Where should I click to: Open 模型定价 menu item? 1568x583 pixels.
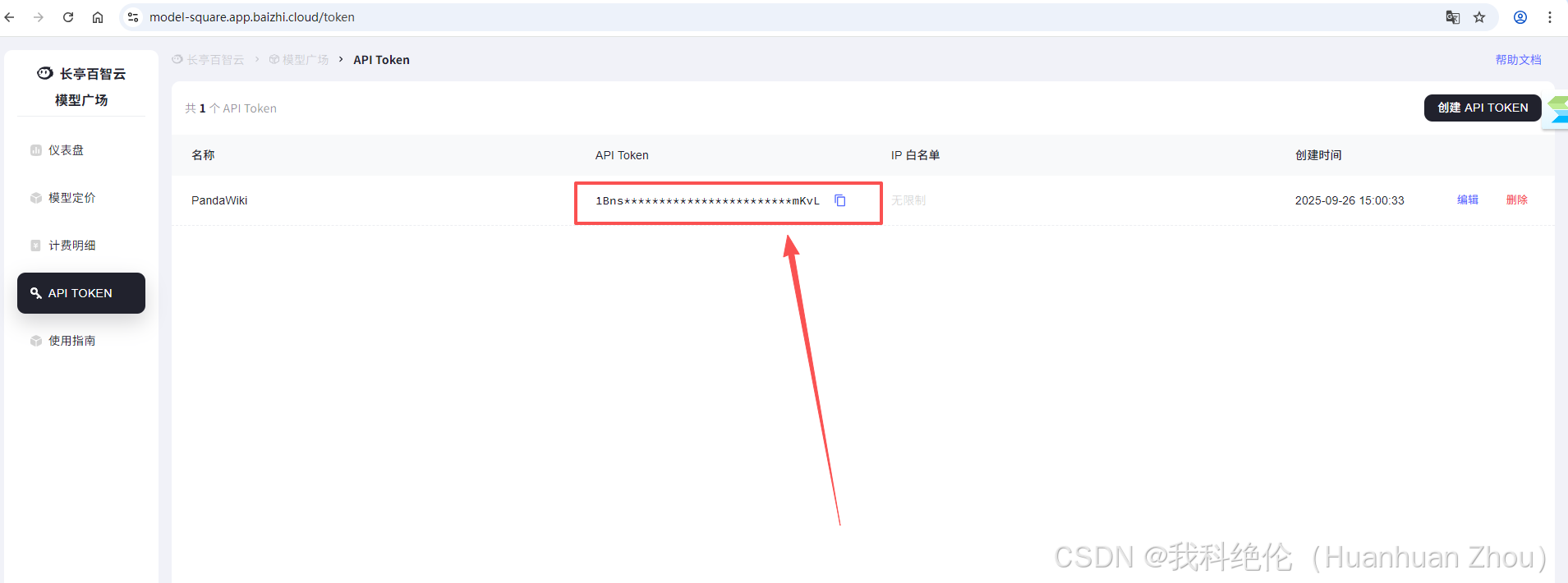click(x=81, y=198)
